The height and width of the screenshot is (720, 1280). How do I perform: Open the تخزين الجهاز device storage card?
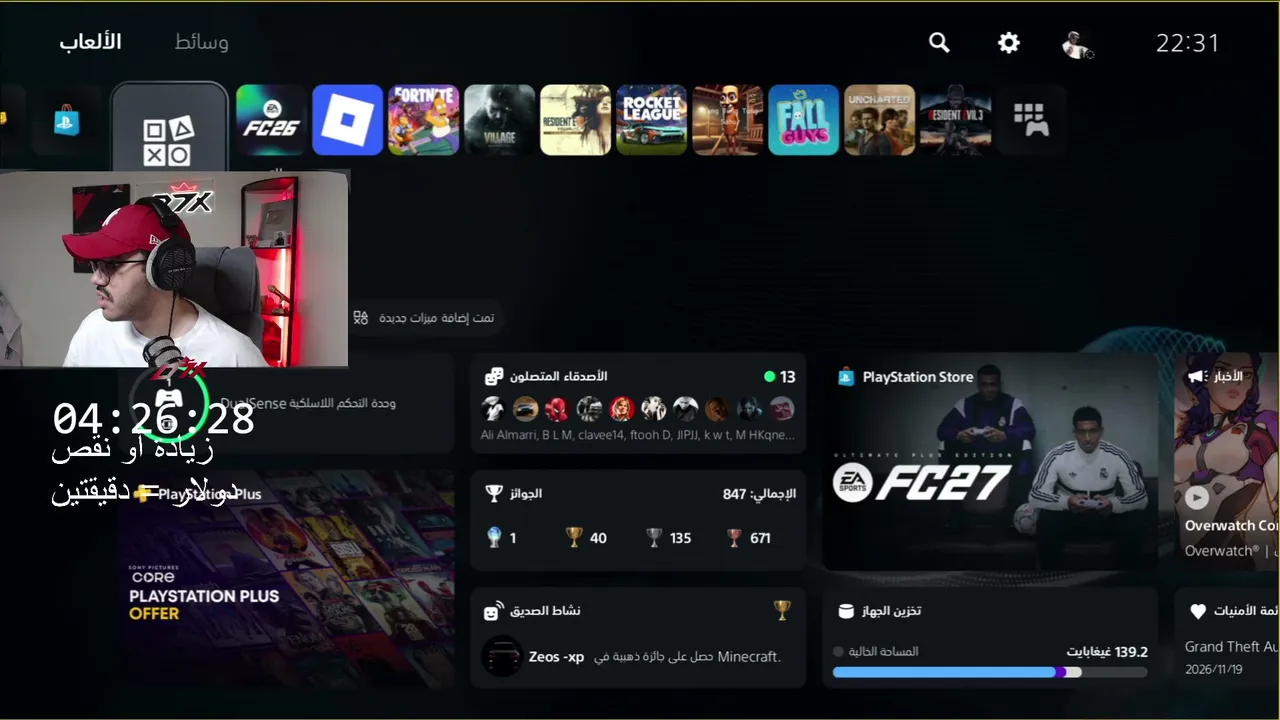pyautogui.click(x=990, y=637)
